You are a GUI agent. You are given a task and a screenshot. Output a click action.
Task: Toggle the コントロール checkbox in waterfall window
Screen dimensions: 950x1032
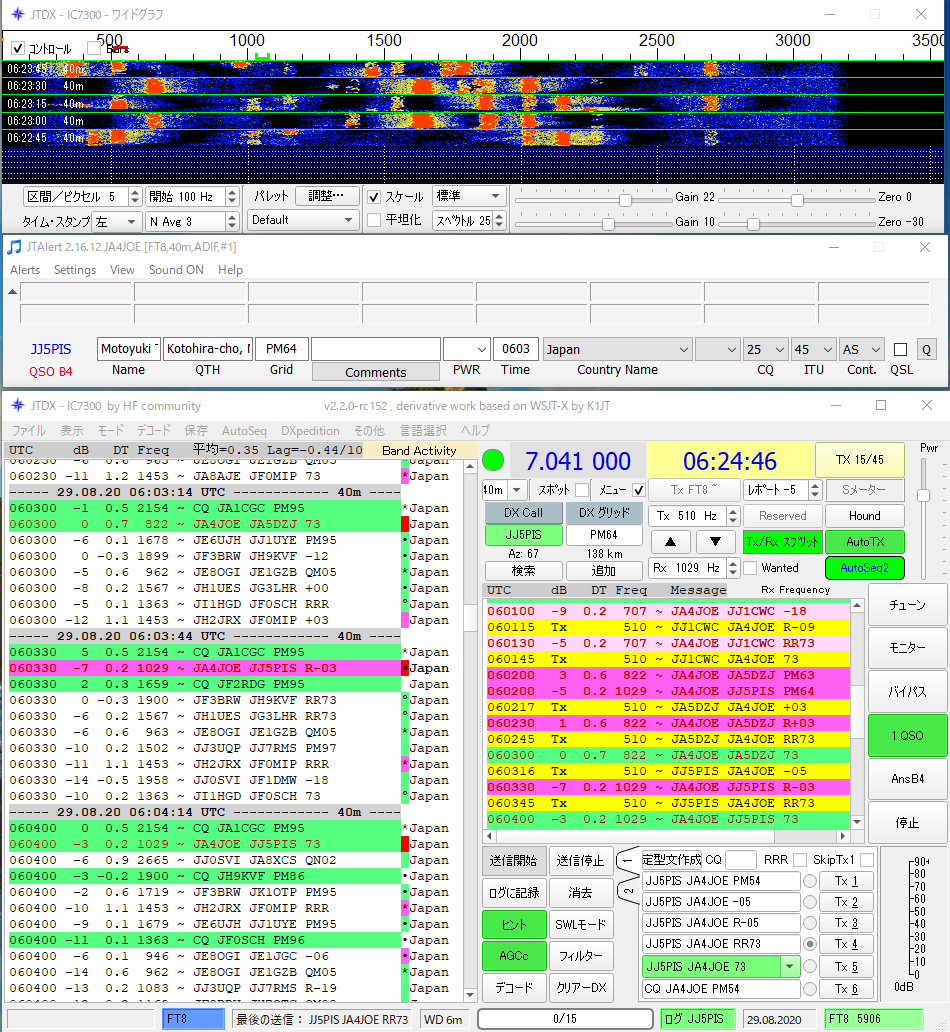18,49
